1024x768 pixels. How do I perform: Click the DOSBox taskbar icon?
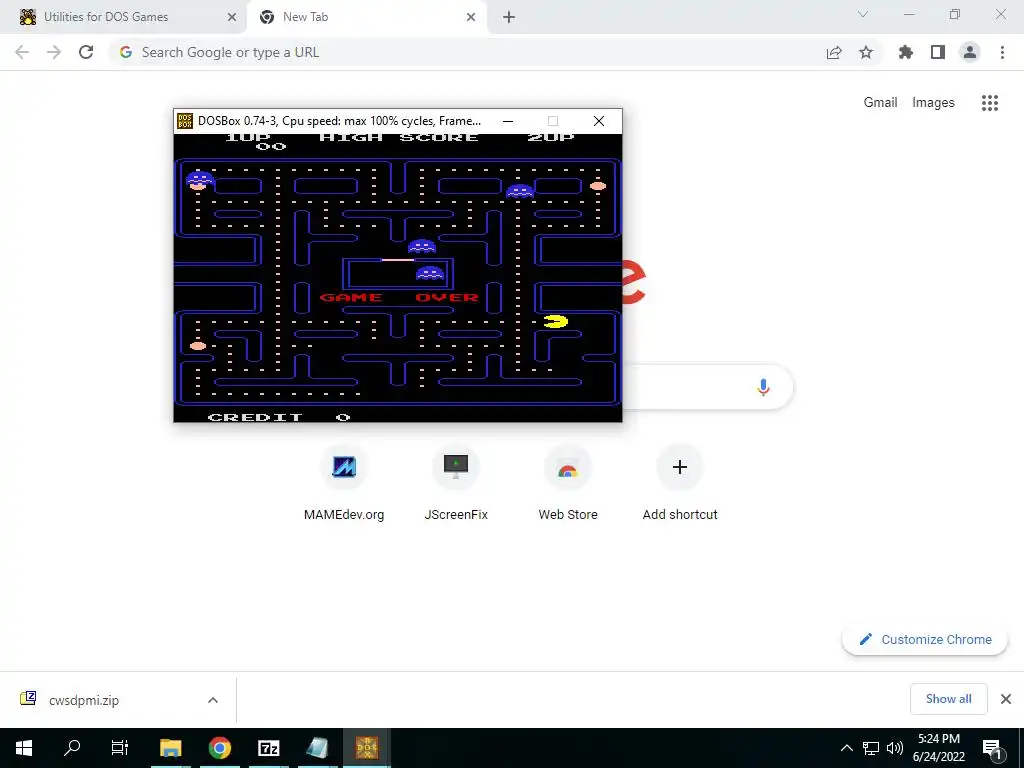coord(366,748)
